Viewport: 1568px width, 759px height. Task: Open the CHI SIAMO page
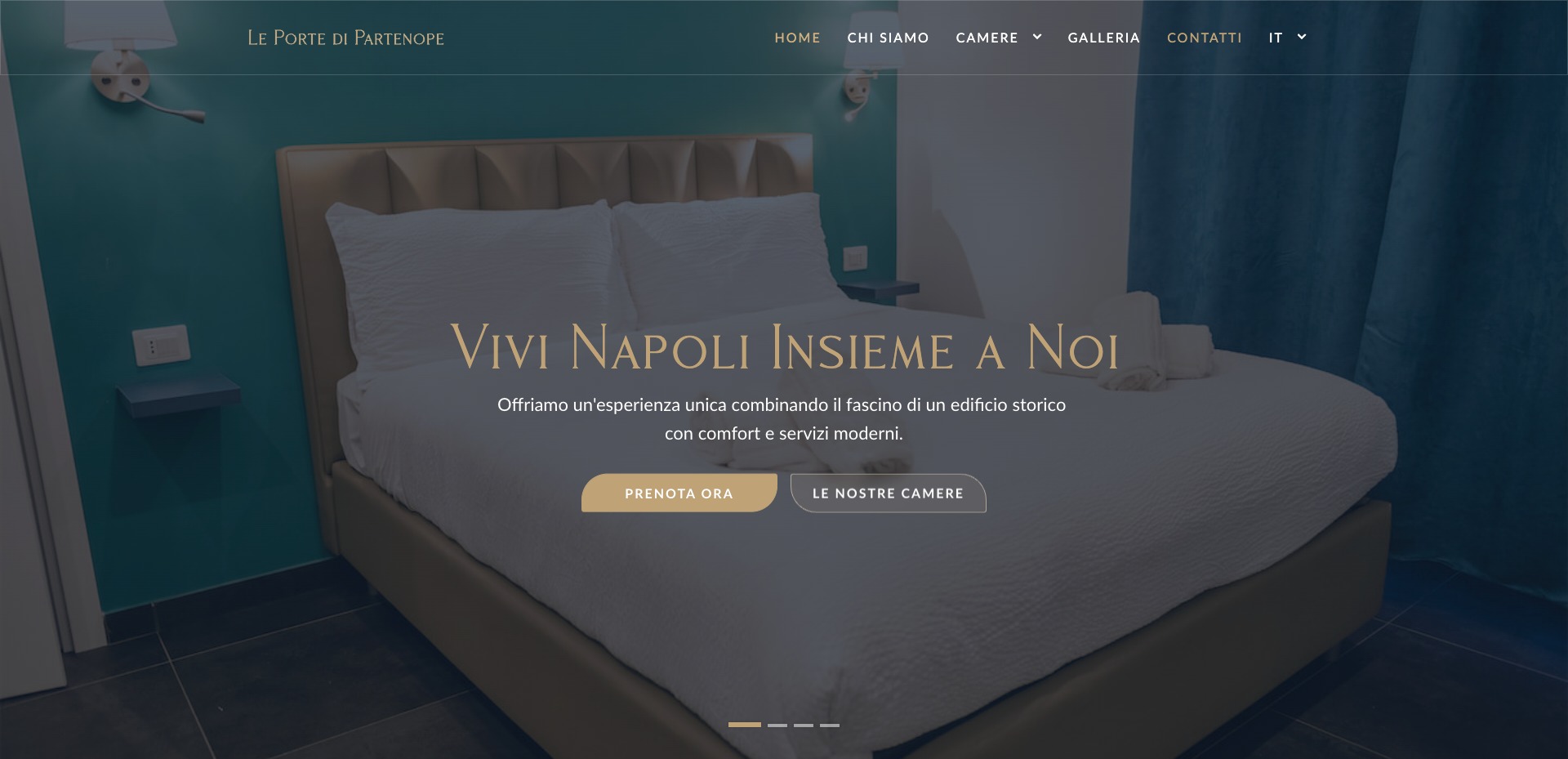pyautogui.click(x=888, y=38)
